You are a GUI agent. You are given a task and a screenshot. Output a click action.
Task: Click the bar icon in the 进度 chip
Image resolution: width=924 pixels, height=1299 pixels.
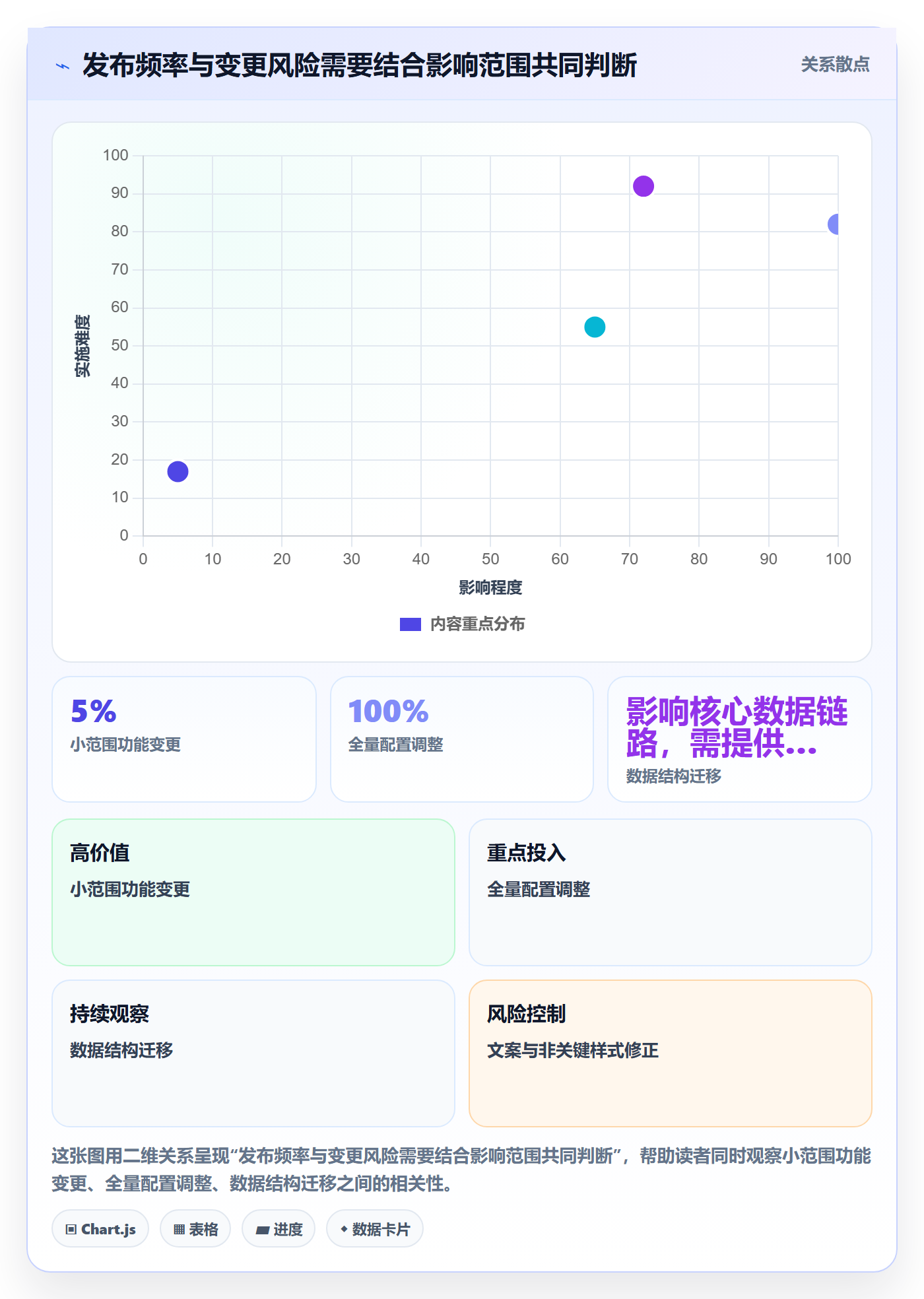(x=263, y=1230)
